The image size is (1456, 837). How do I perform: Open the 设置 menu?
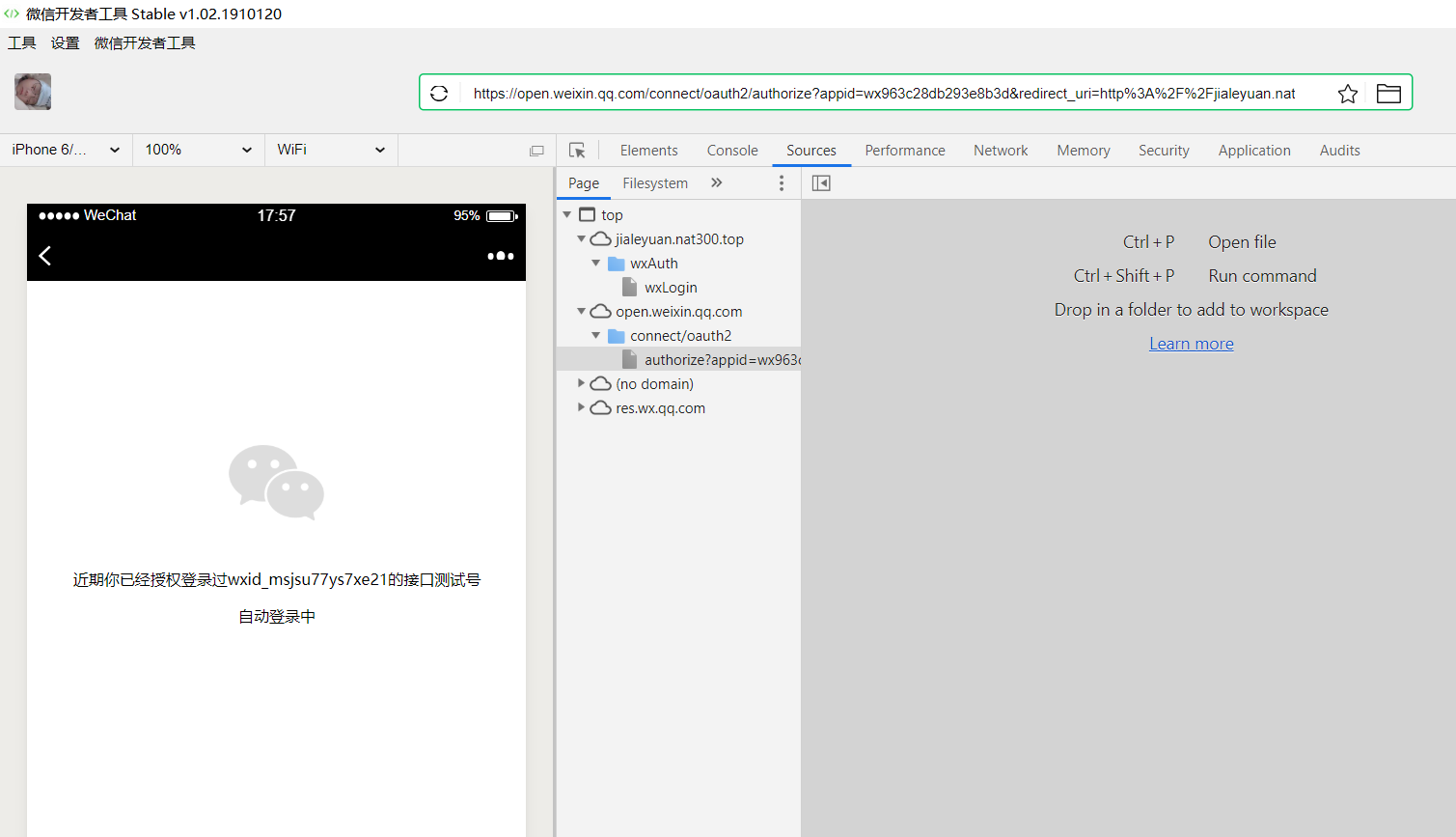66,43
